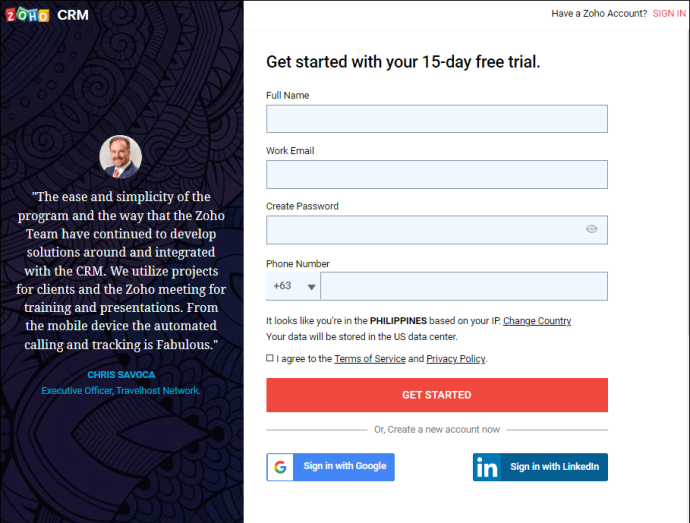This screenshot has width=690, height=523.
Task: Focus the Phone Number field
Action: (464, 286)
